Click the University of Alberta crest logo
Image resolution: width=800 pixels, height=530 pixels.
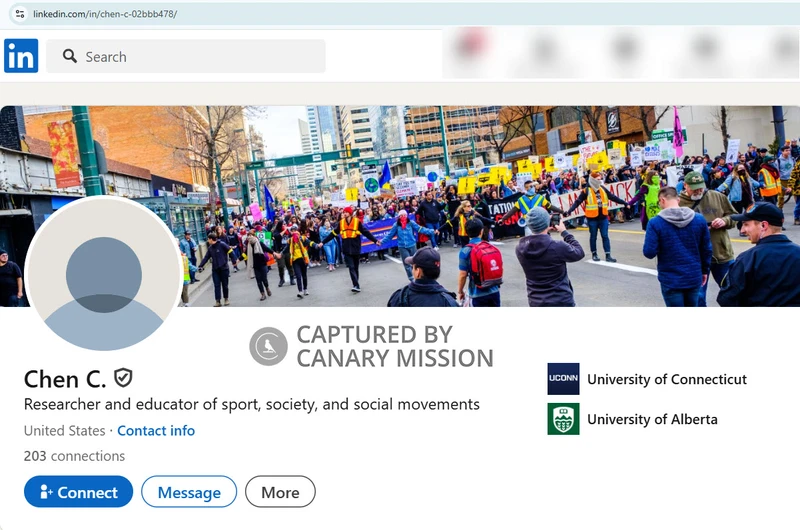[563, 419]
